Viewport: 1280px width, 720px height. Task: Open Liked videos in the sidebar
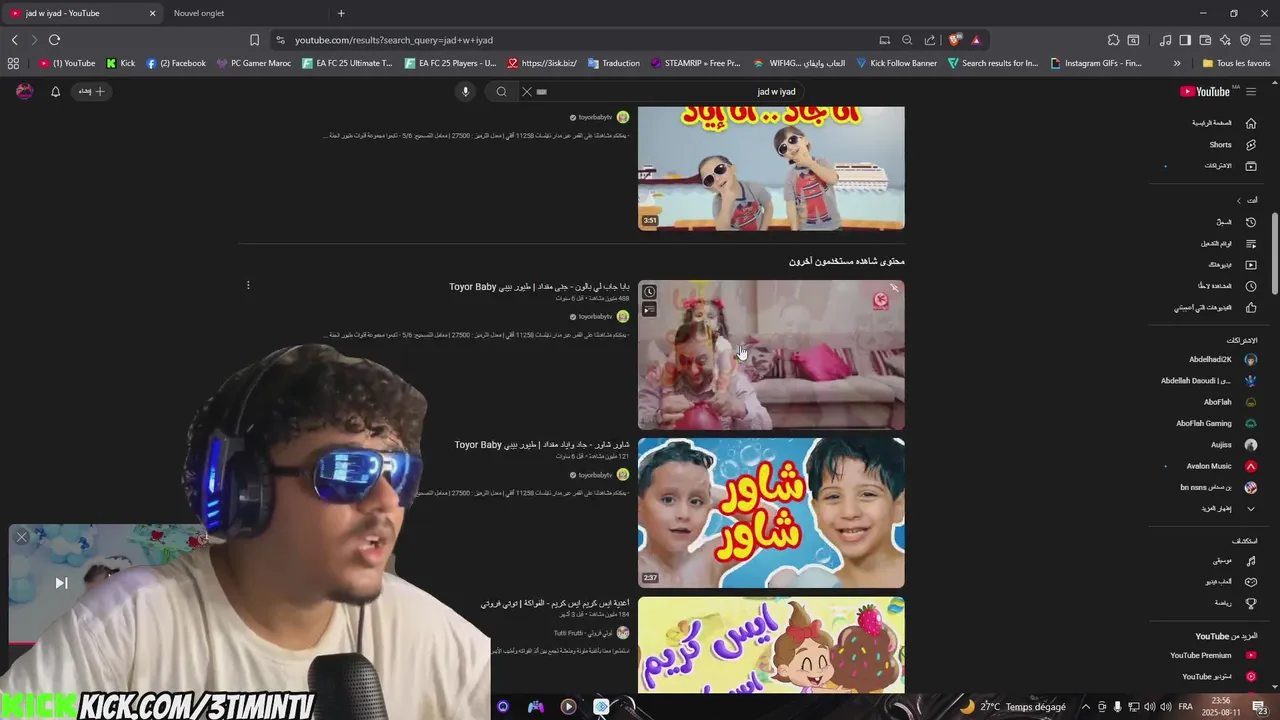[x=1215, y=307]
